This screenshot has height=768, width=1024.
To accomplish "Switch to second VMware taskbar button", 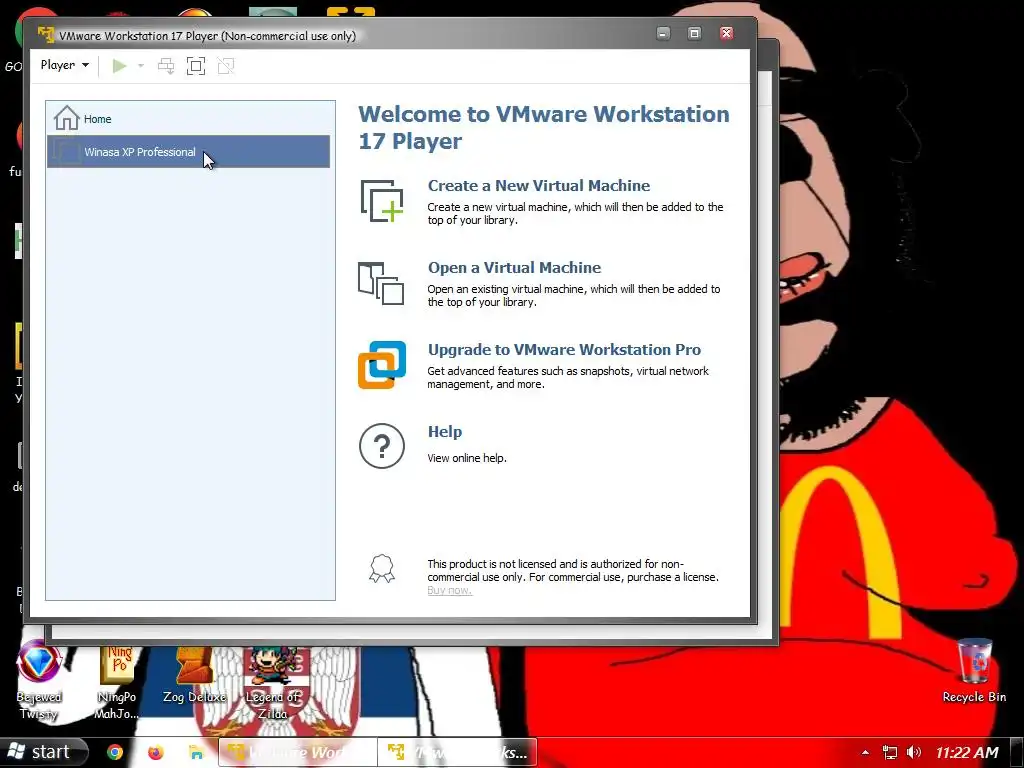I will click(457, 752).
